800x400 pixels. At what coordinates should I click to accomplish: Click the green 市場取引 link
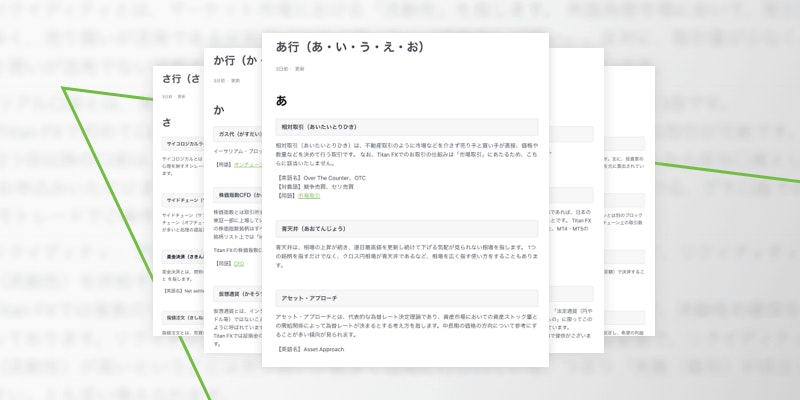pyautogui.click(x=312, y=197)
